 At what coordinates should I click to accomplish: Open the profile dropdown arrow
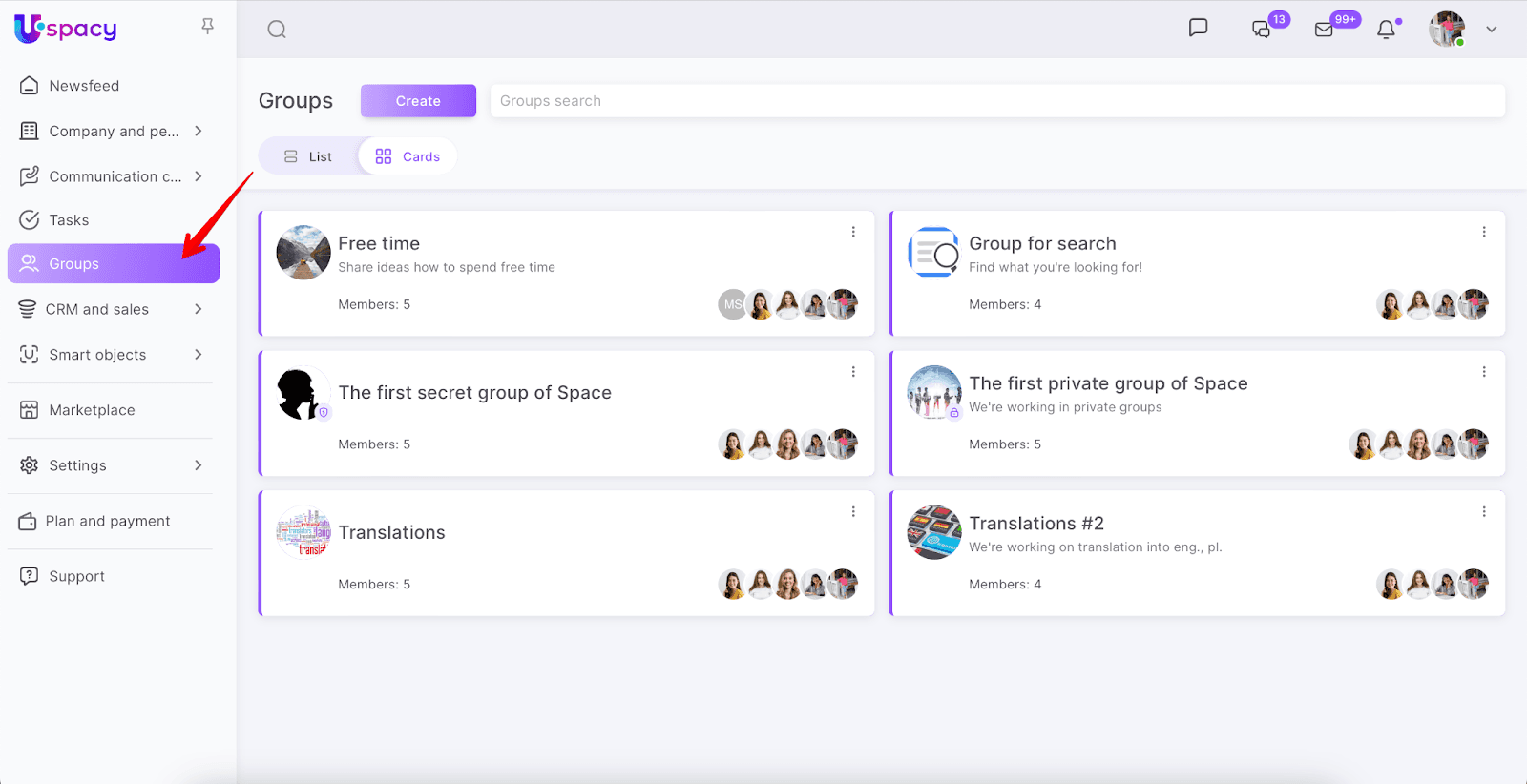(x=1491, y=30)
